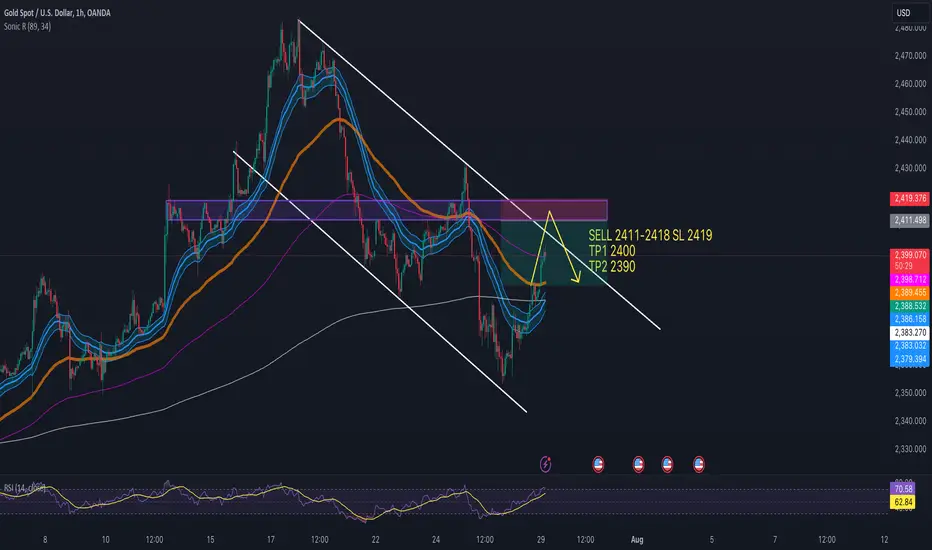932x550 pixels.
Task: Click the yellow RSI value 62.84
Action: click(903, 502)
